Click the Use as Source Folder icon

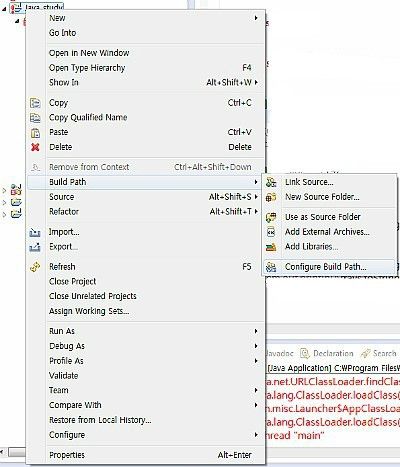(271, 217)
